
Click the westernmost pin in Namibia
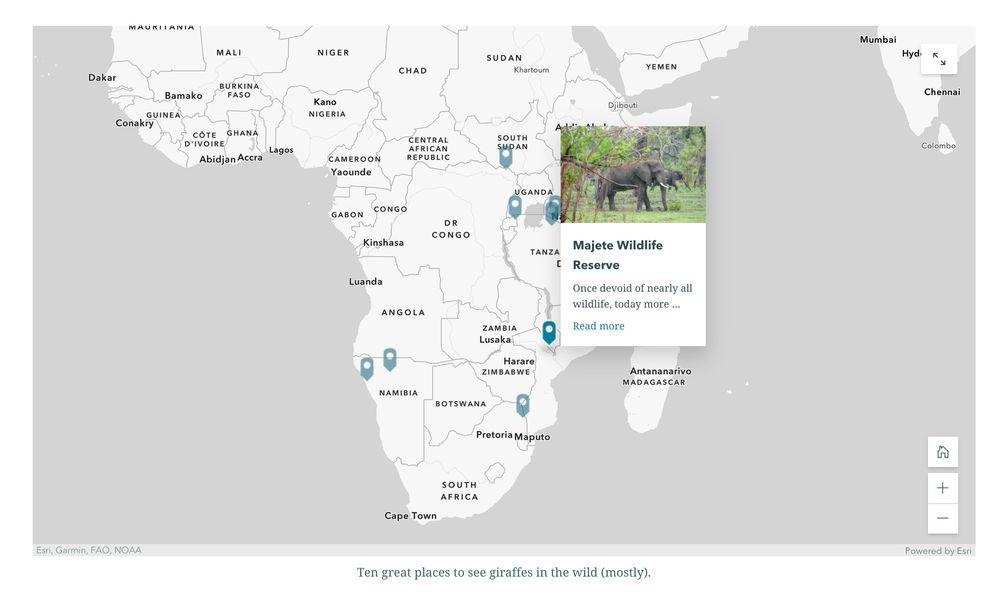367,367
